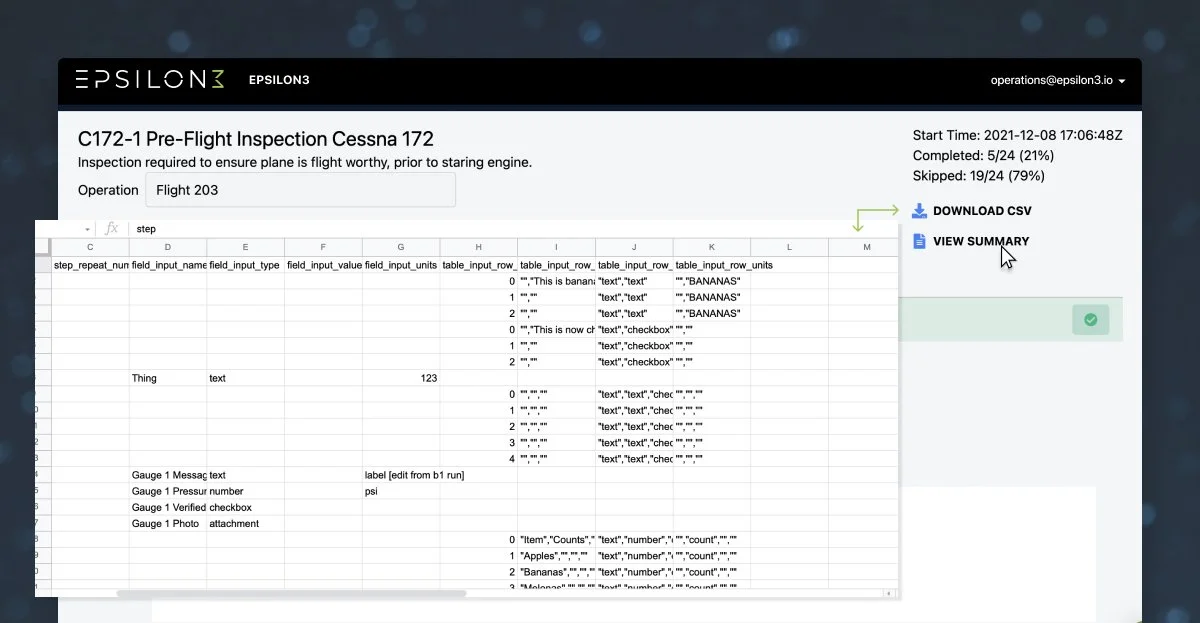The width and height of the screenshot is (1200, 623).
Task: Click the field_input_units header cell
Action: click(x=402, y=265)
